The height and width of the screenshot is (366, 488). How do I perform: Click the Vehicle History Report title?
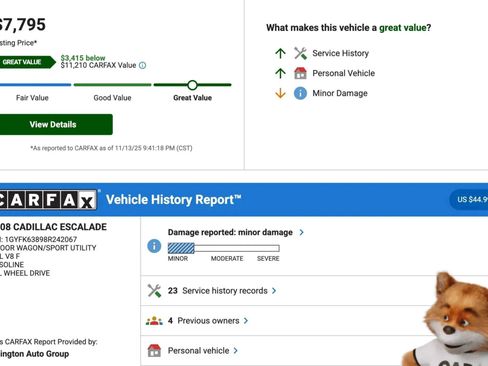pyautogui.click(x=173, y=200)
